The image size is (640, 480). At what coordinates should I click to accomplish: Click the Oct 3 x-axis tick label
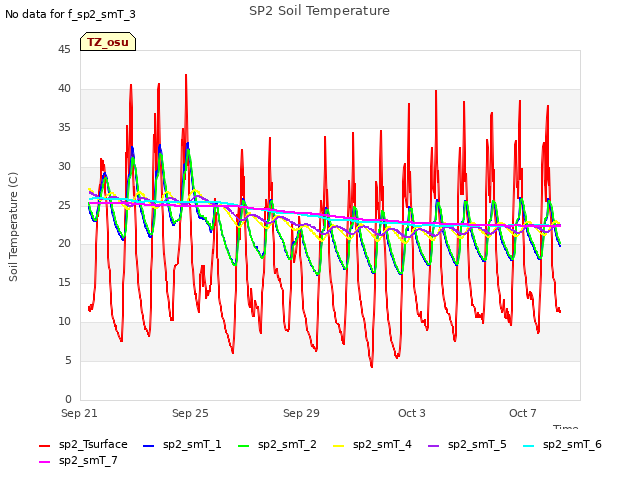tap(412, 413)
